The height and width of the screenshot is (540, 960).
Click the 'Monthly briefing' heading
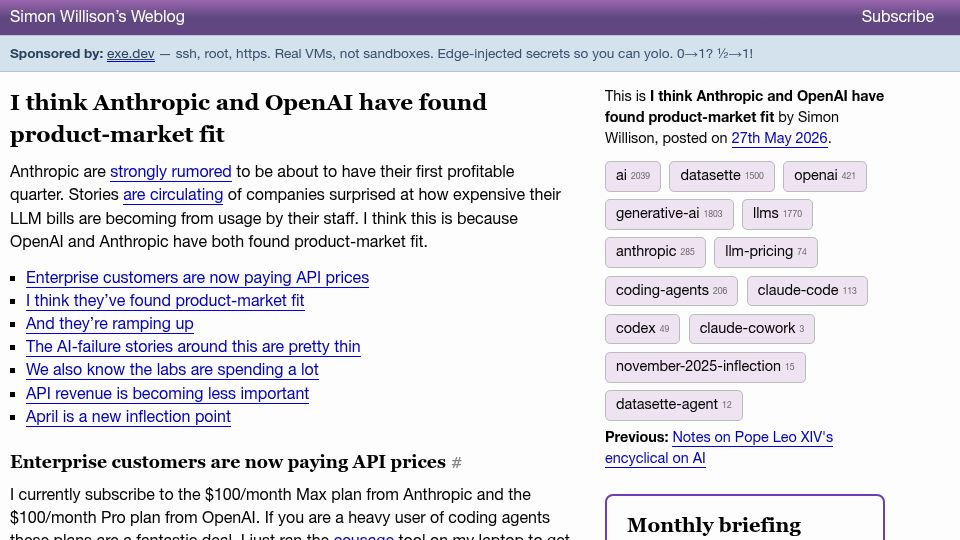(x=714, y=525)
